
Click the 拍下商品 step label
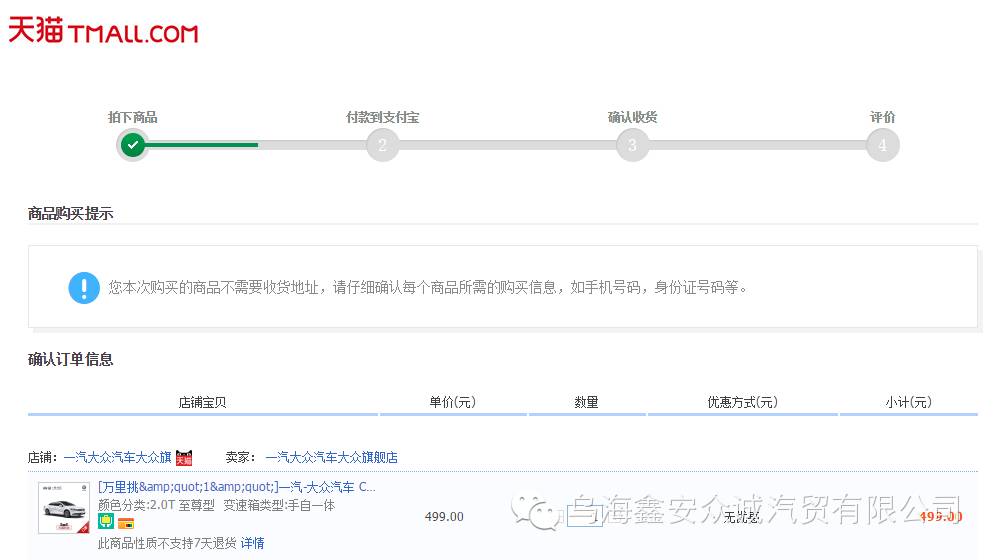(132, 117)
